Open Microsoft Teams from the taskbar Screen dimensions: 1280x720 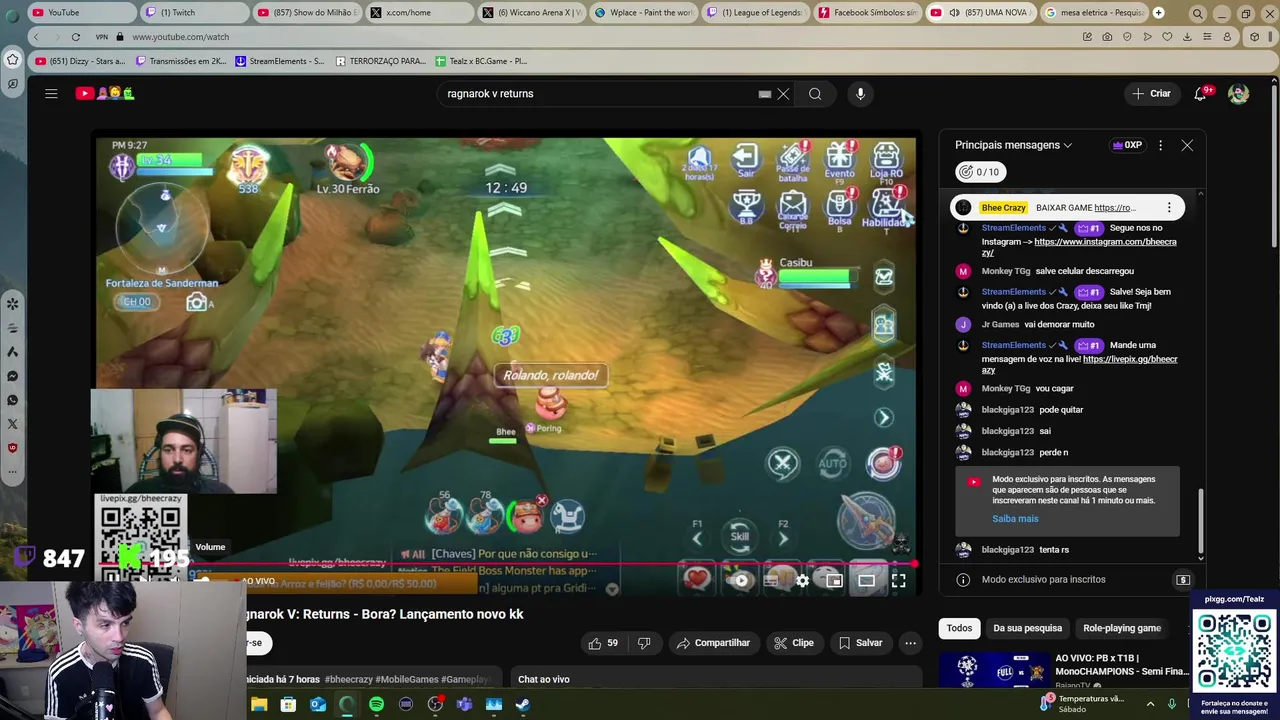464,704
